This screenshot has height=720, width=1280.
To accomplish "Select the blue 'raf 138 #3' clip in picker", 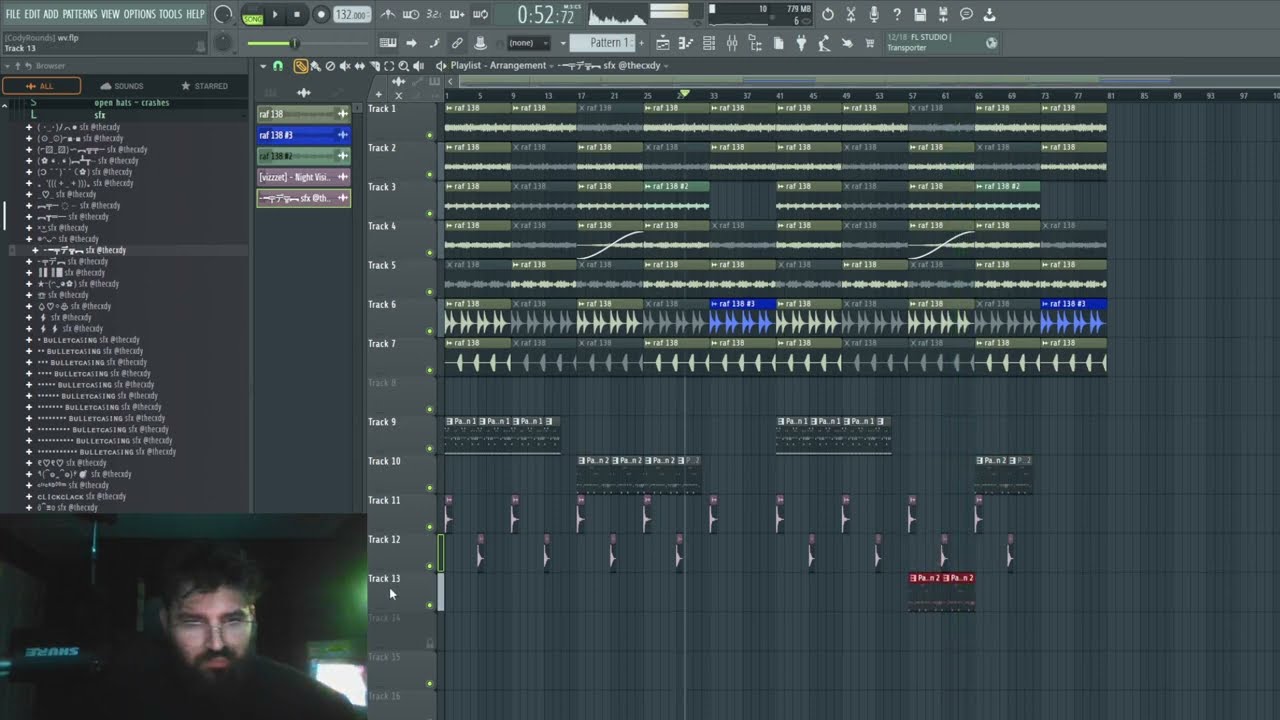I will pyautogui.click(x=303, y=135).
